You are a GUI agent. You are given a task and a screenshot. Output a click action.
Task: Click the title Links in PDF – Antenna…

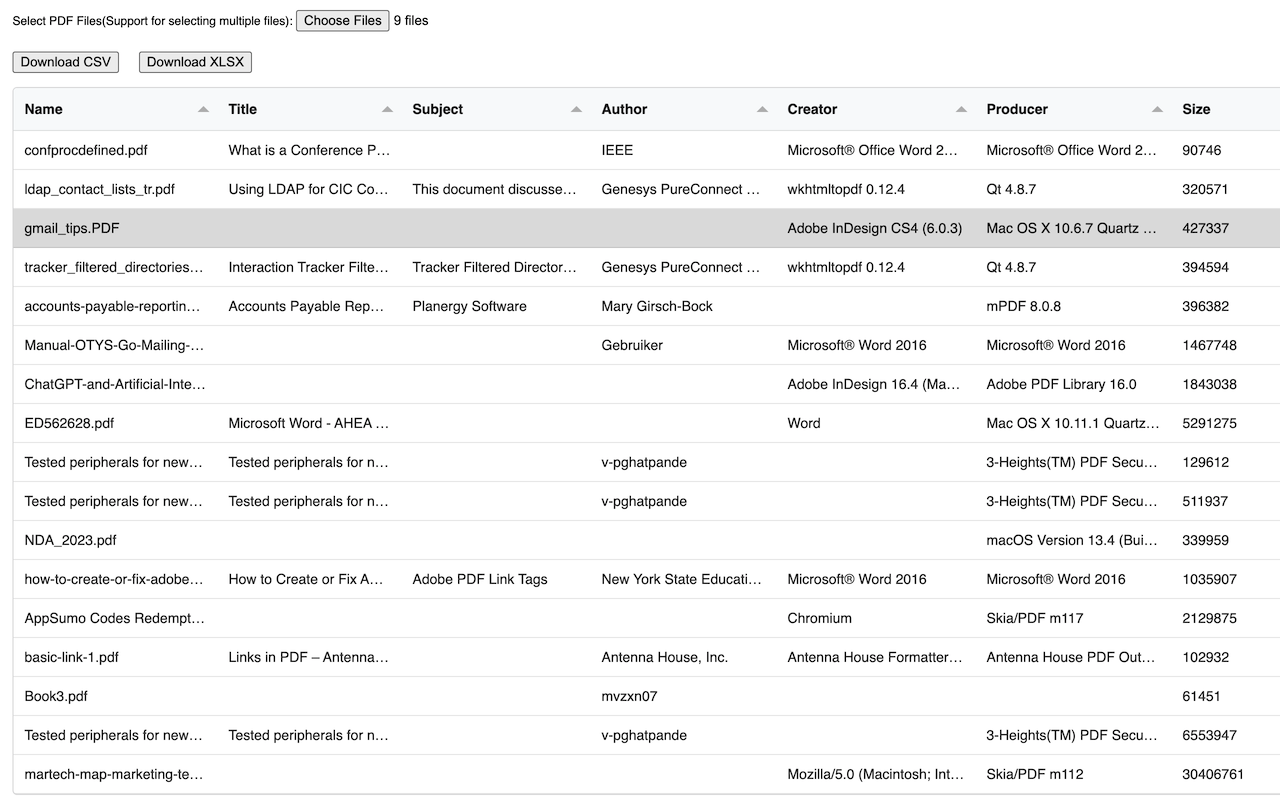[309, 657]
